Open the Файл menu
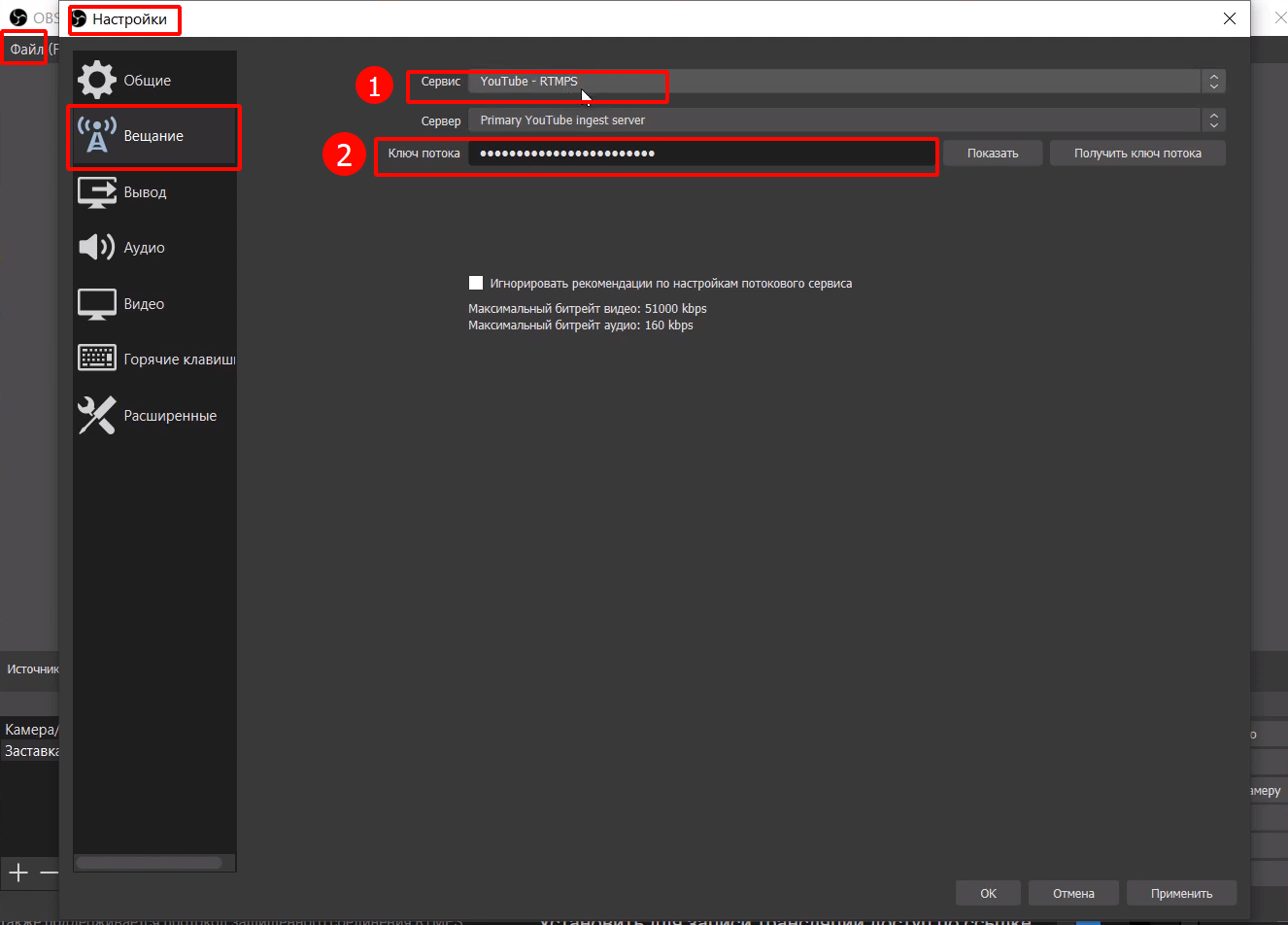The height and width of the screenshot is (925, 1288). 26,50
